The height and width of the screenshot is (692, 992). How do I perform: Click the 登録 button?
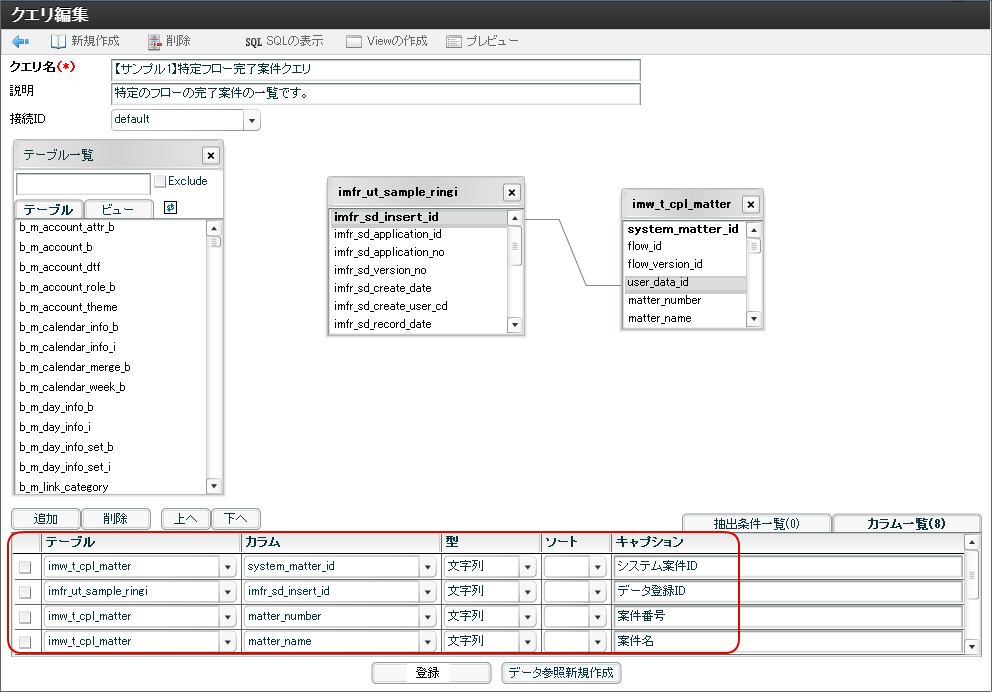(x=430, y=673)
